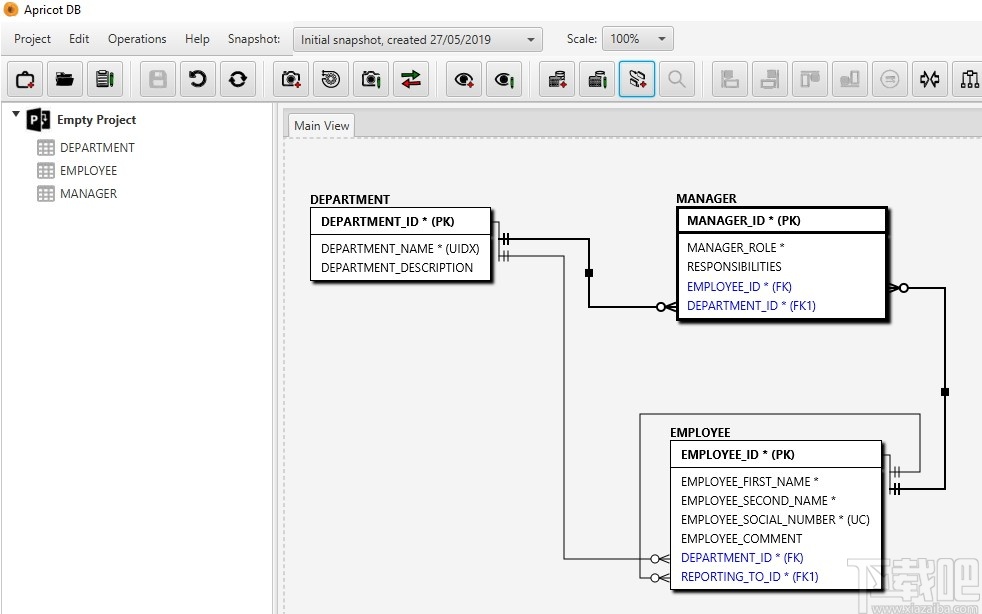Click the New Snapshot camera icon

click(x=291, y=79)
